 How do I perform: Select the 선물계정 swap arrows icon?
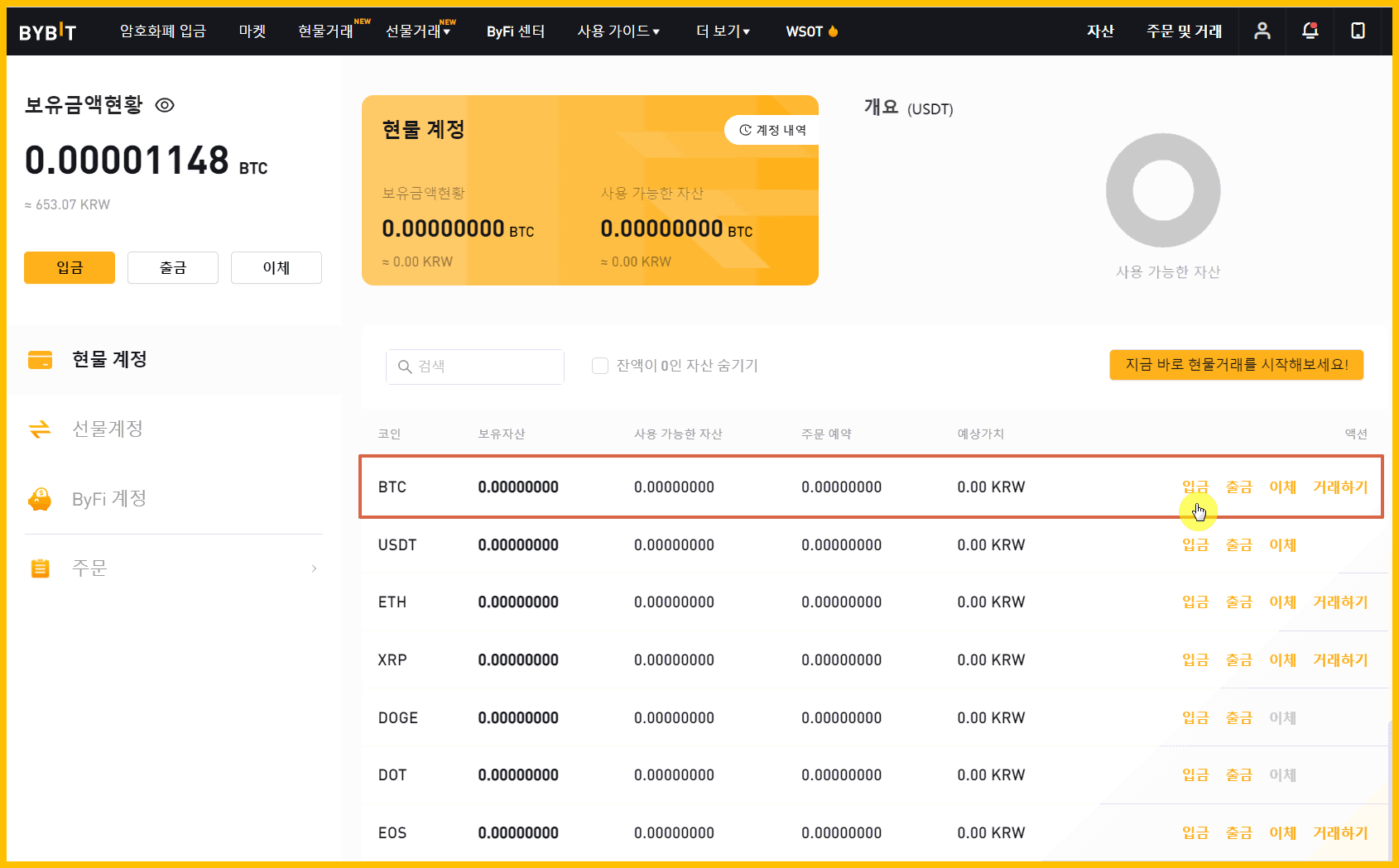[40, 429]
